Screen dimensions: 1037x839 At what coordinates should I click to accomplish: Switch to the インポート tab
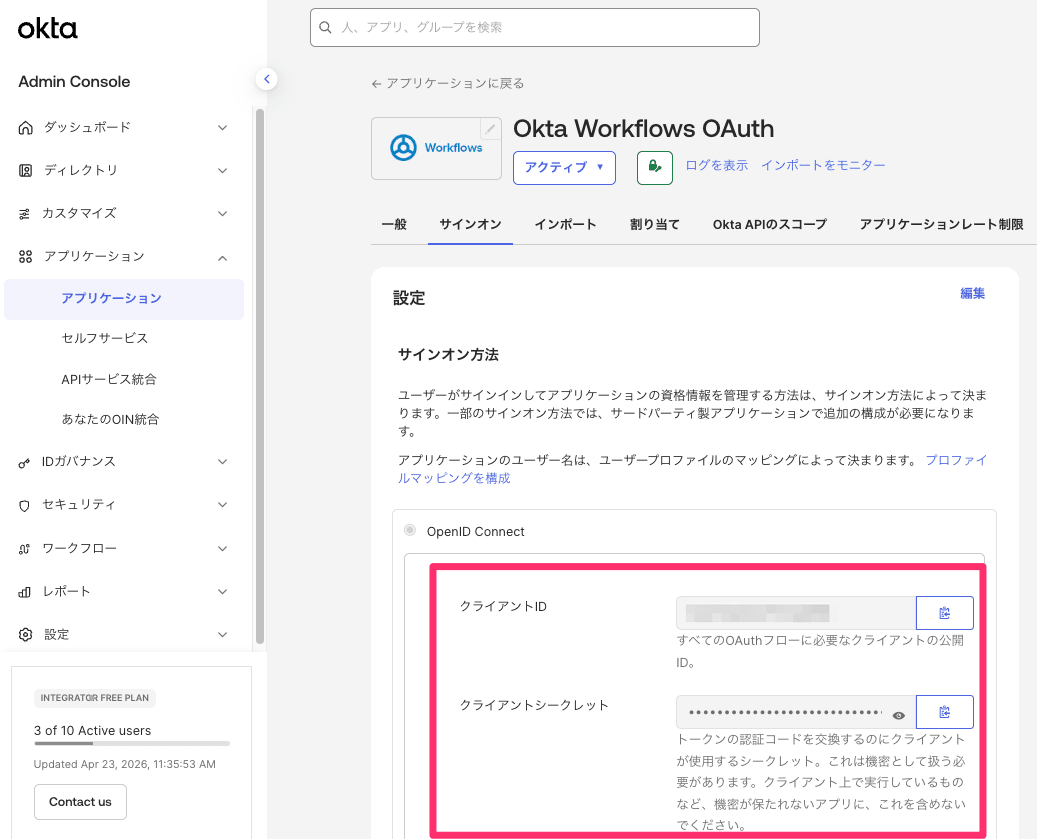[565, 224]
